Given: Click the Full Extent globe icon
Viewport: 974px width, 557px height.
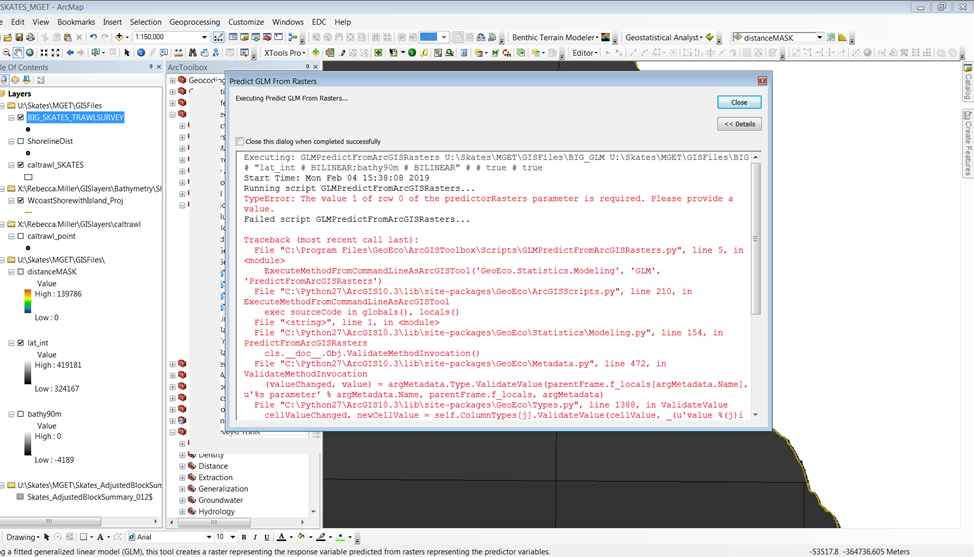Looking at the screenshot, I should 29,53.
